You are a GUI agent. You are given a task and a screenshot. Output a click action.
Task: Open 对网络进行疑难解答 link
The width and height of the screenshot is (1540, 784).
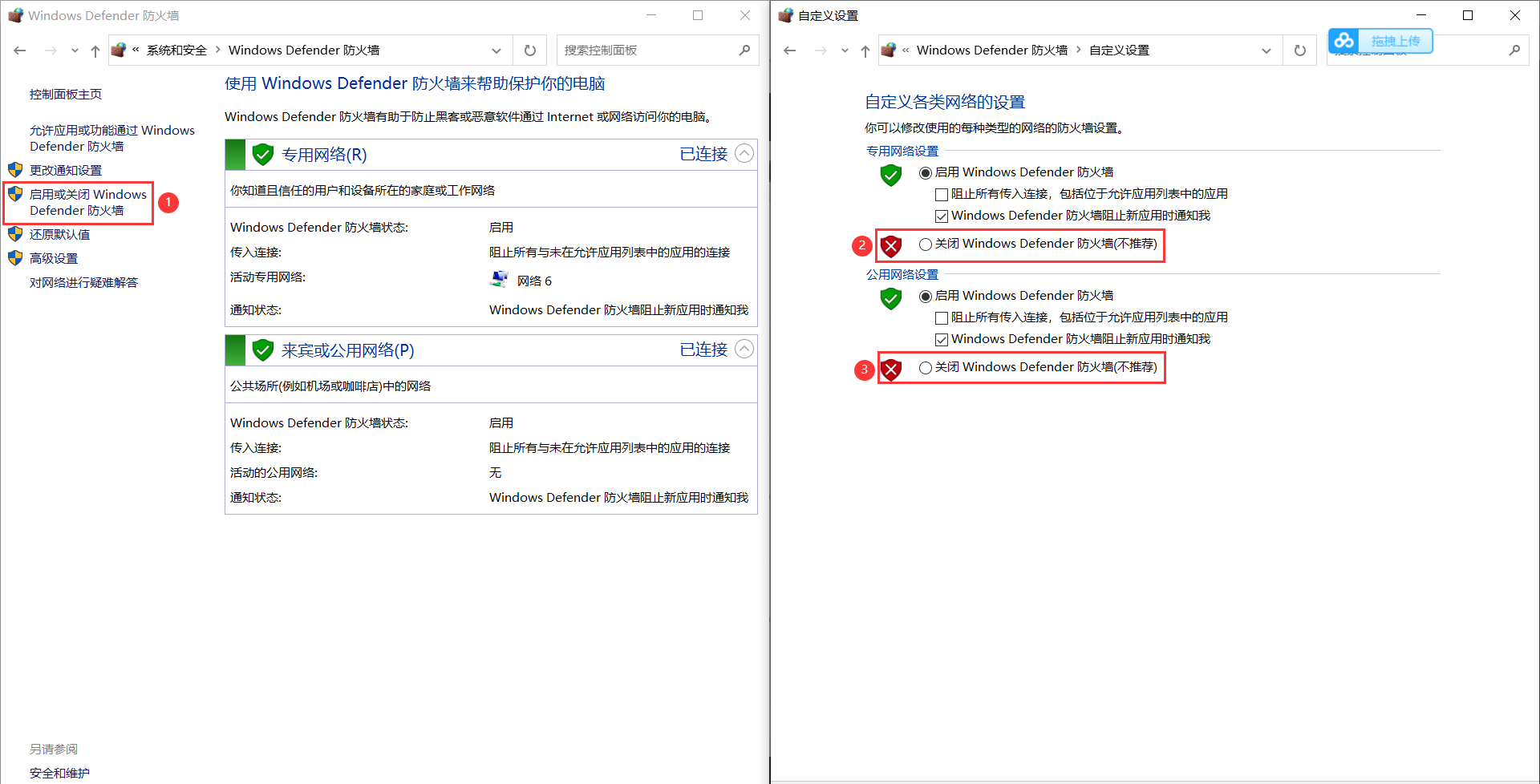coord(84,282)
